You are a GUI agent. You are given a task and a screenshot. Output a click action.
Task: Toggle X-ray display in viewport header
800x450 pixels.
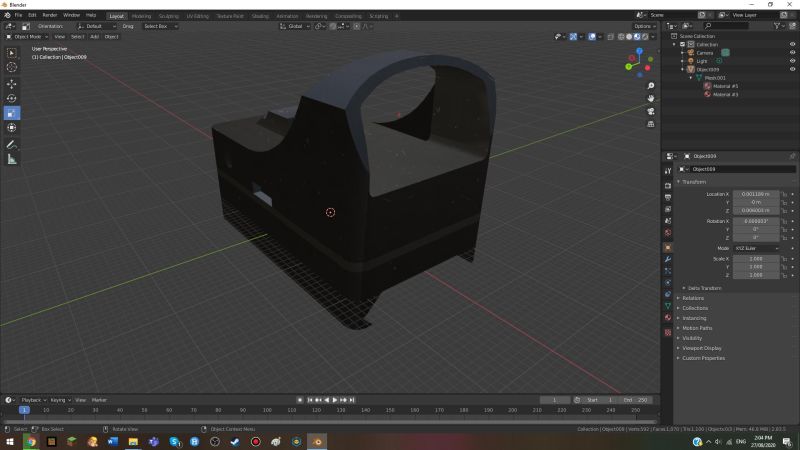pos(611,37)
